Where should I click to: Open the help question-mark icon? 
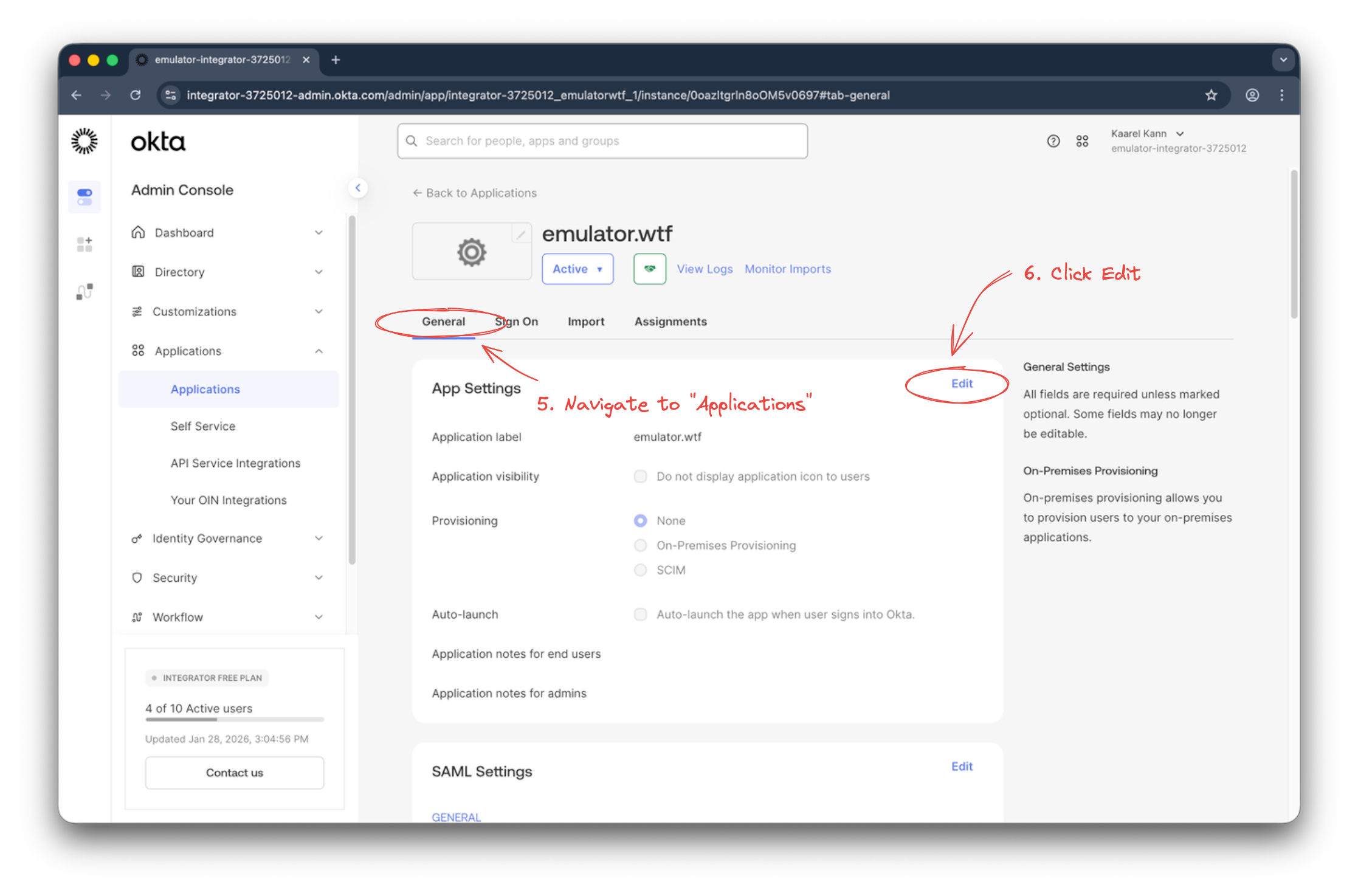click(1053, 140)
